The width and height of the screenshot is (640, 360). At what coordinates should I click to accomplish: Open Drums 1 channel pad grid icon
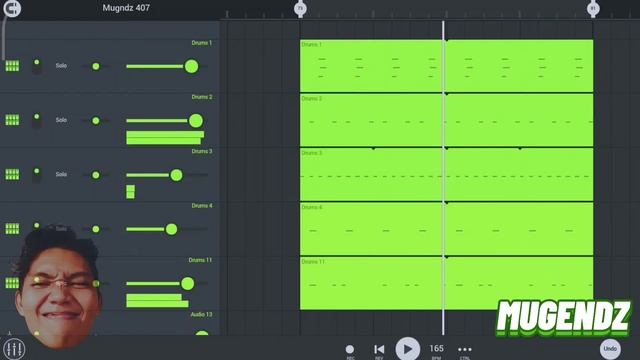tap(12, 66)
